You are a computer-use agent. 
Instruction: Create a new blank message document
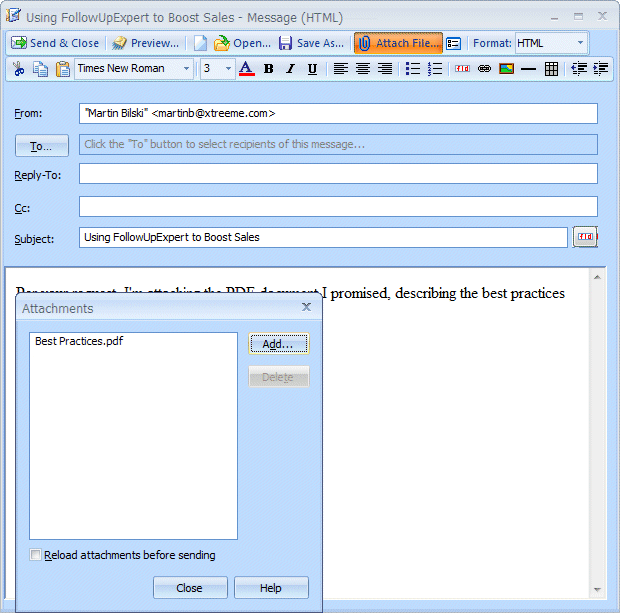point(200,43)
